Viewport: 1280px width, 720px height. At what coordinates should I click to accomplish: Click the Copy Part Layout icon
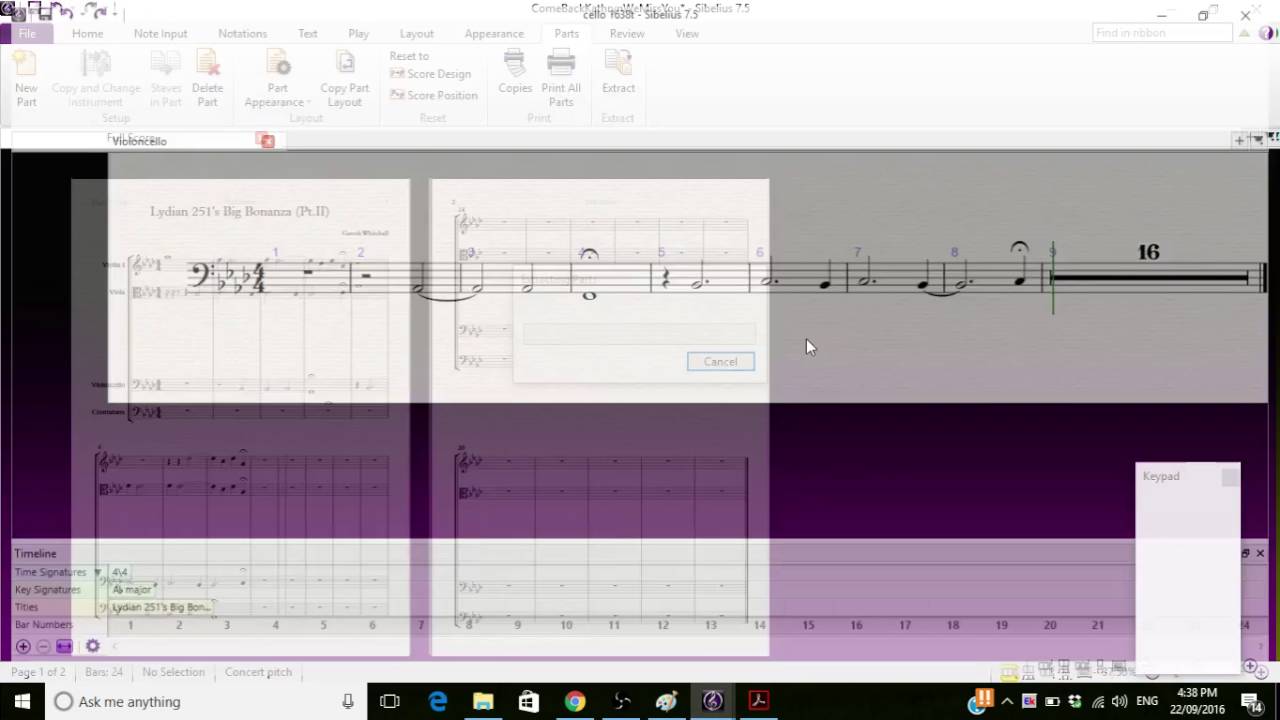[x=345, y=78]
